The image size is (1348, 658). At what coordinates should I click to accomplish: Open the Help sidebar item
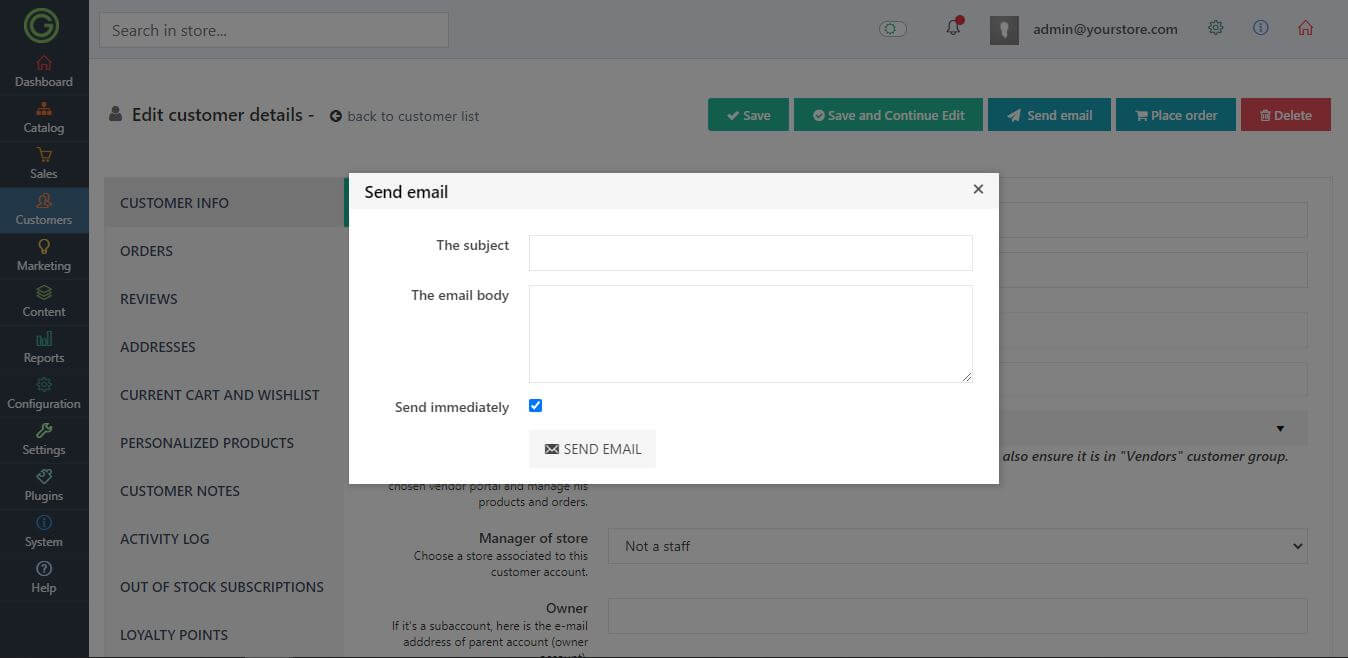tap(44, 578)
